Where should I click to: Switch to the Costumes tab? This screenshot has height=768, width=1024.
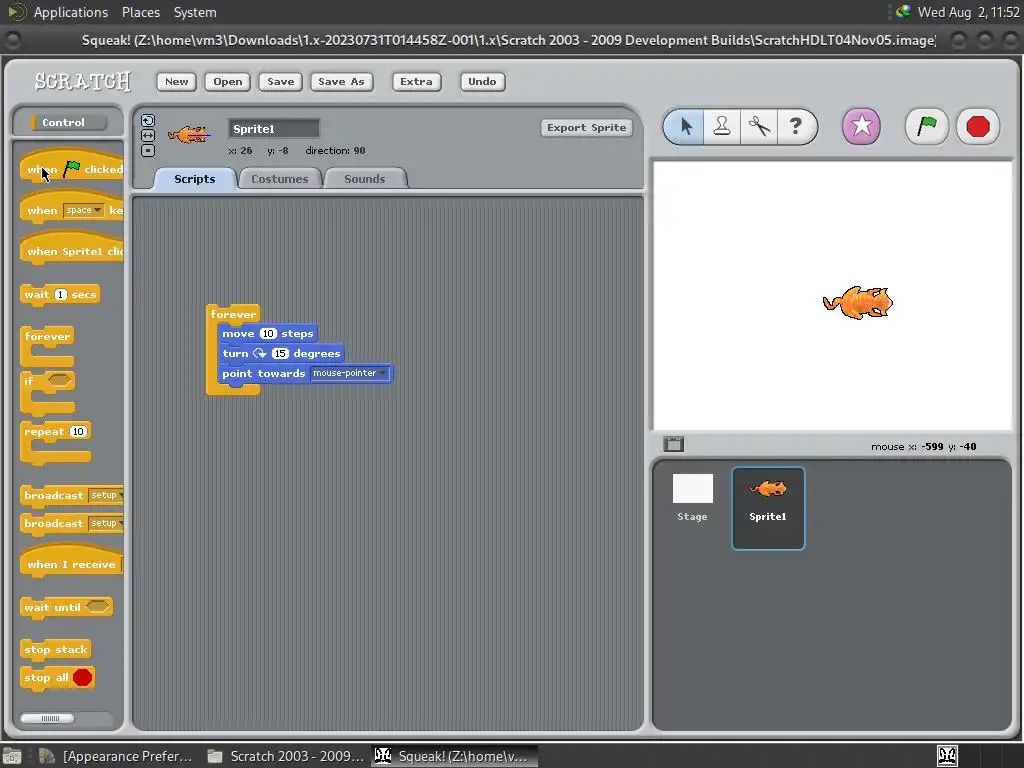pos(280,179)
